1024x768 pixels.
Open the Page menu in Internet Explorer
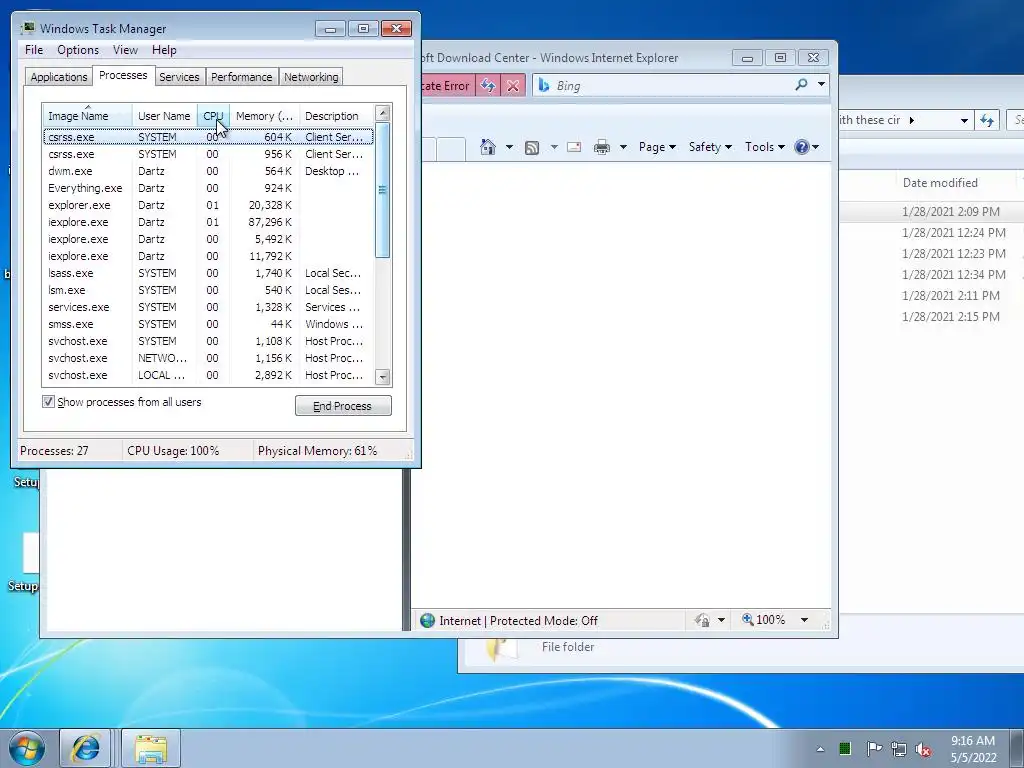[x=657, y=147]
